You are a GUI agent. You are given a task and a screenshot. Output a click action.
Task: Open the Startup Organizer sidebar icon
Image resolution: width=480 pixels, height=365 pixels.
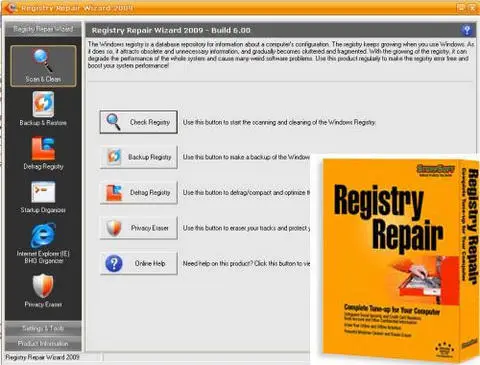tap(43, 197)
